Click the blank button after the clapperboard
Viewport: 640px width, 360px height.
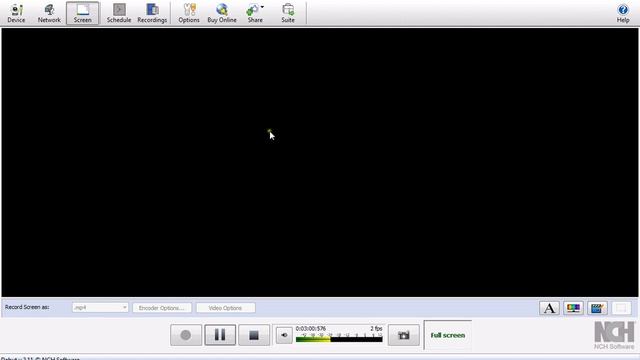[621, 308]
